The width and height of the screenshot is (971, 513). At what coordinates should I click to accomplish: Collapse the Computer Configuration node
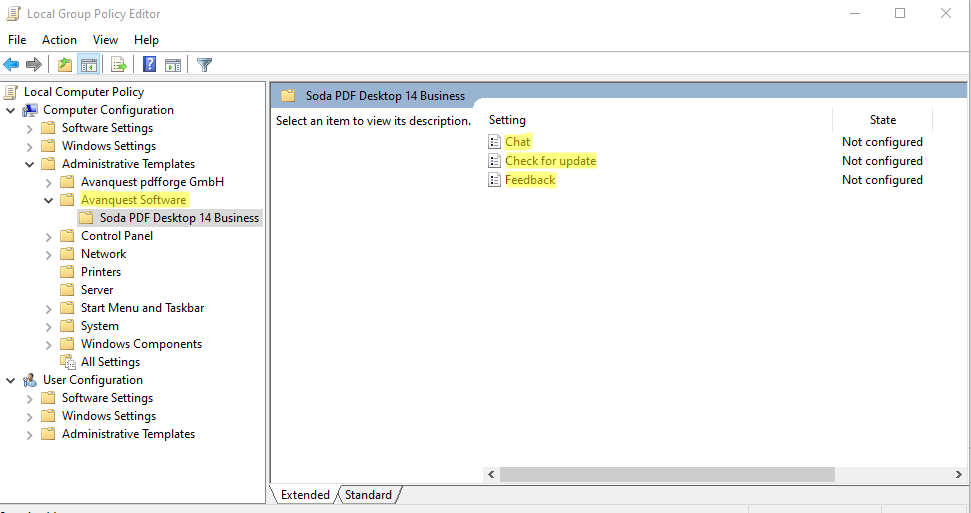tap(11, 111)
